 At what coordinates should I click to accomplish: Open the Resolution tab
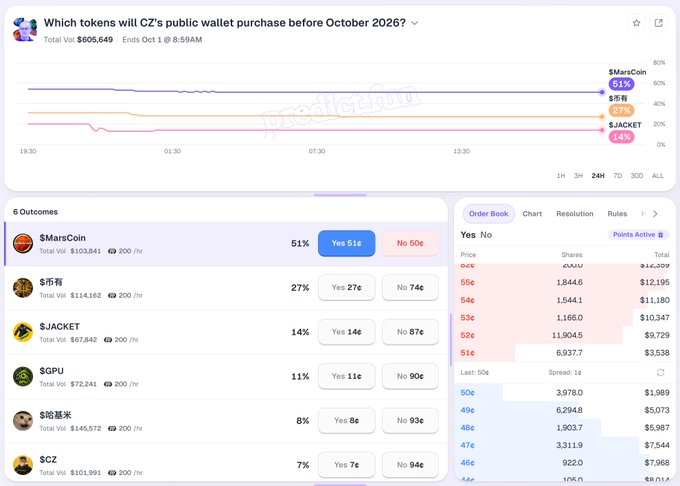point(575,214)
